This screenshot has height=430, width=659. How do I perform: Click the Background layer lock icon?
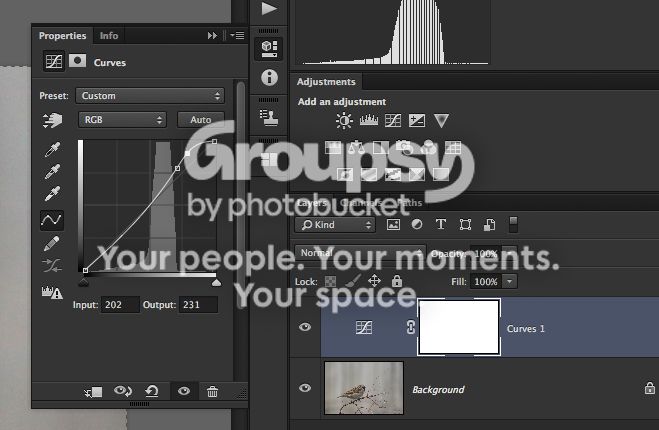(650, 388)
